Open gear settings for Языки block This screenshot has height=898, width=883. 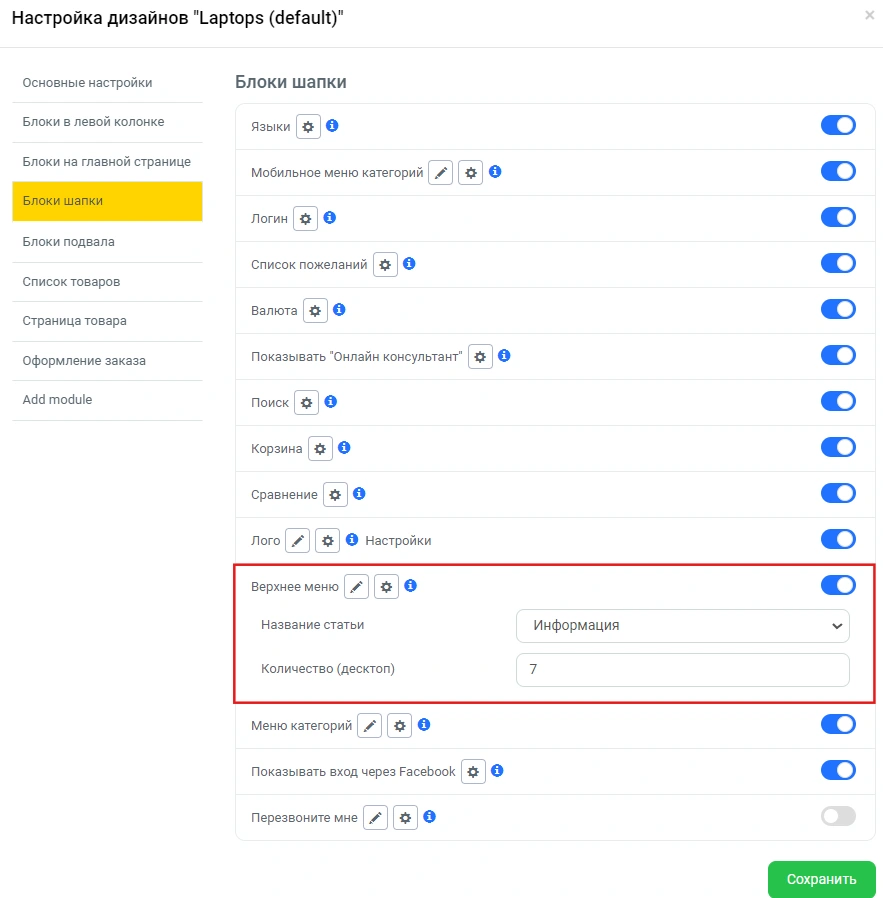[308, 127]
